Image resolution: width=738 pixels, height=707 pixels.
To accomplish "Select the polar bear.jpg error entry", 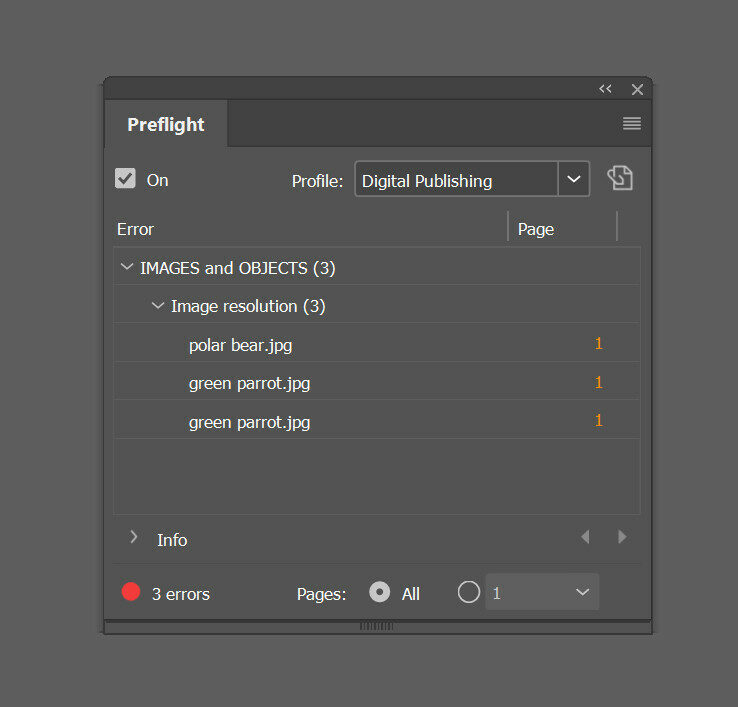I will [x=240, y=345].
